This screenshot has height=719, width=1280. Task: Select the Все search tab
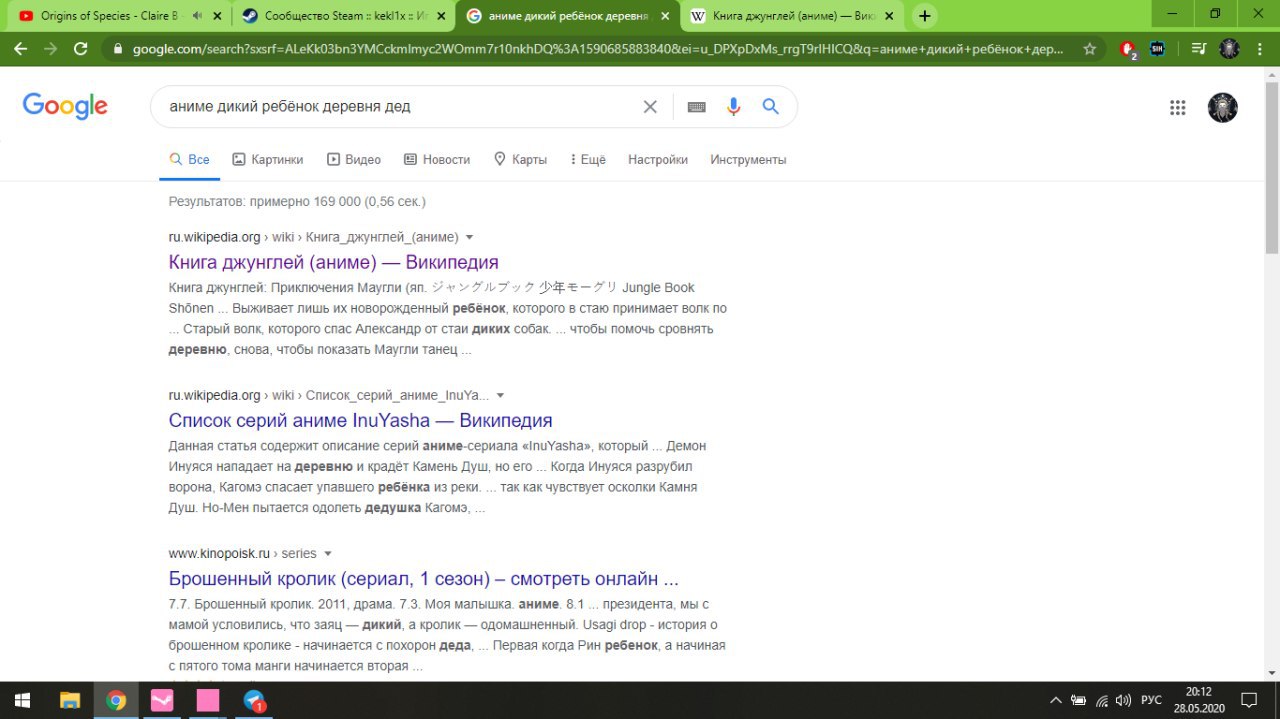tap(189, 160)
